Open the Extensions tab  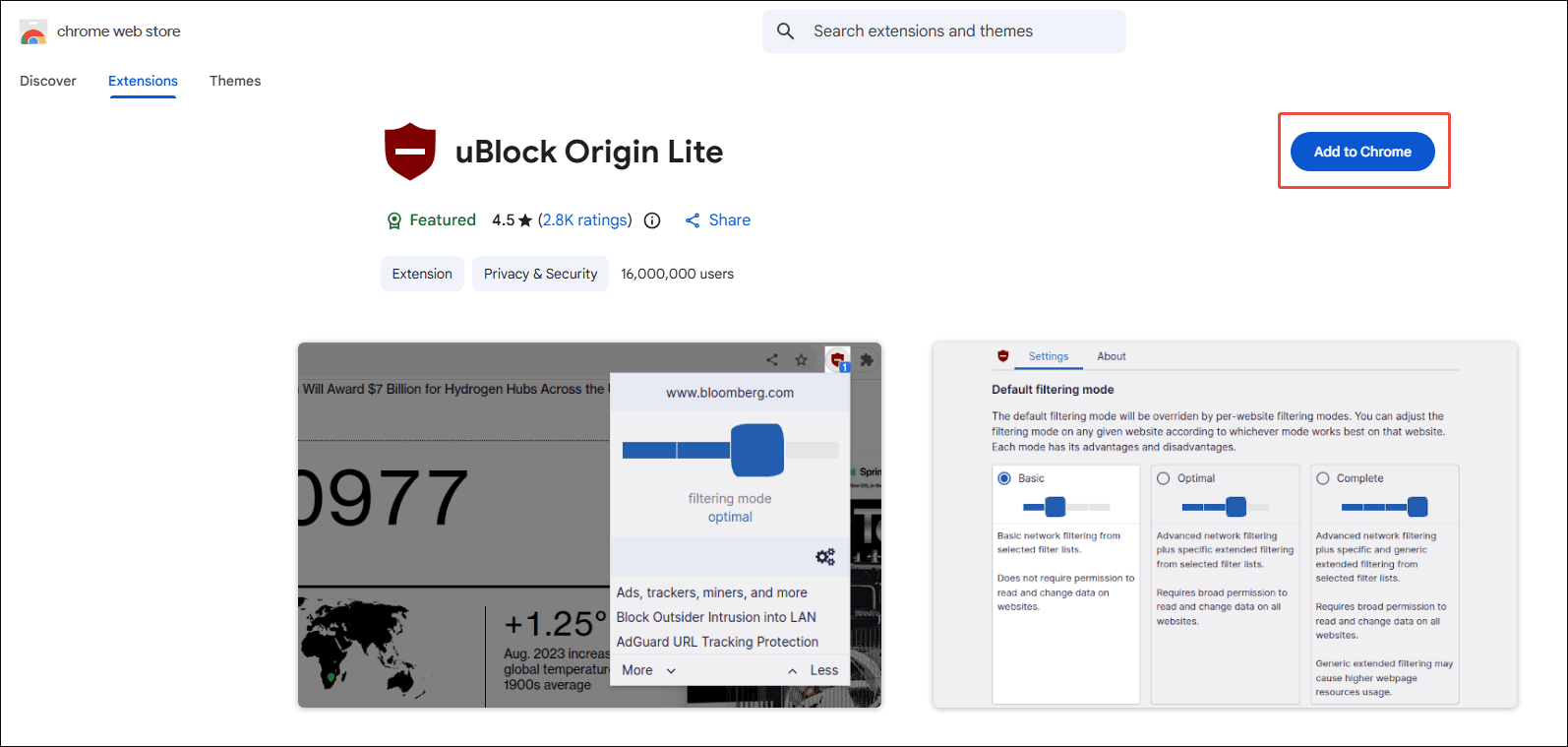click(143, 81)
